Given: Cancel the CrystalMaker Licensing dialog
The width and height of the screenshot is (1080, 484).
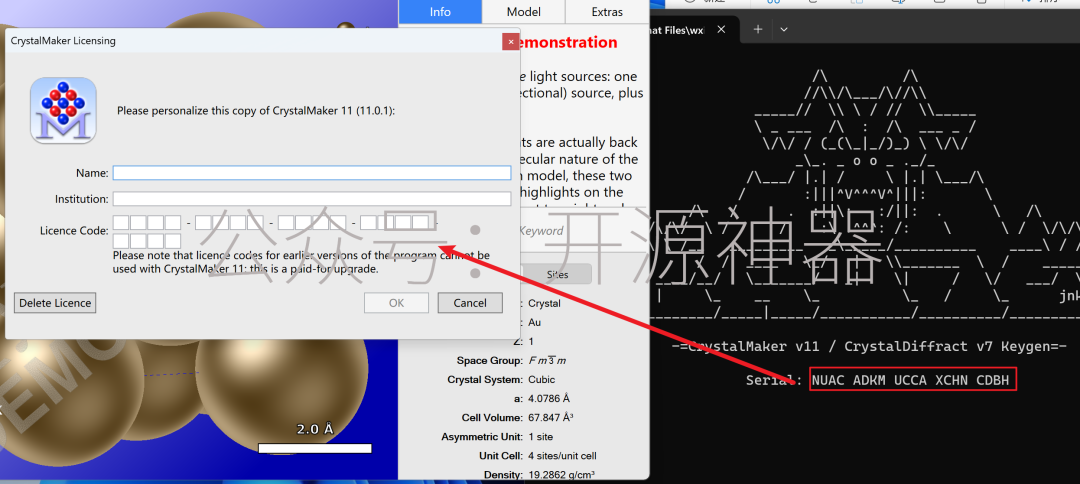Looking at the screenshot, I should [x=470, y=303].
